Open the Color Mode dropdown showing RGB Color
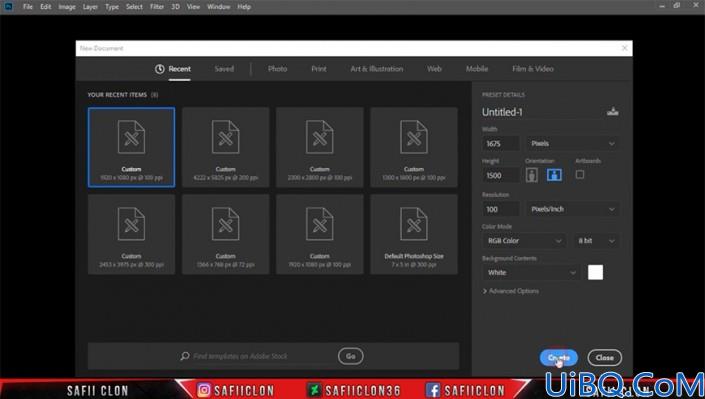Image resolution: width=705 pixels, height=399 pixels. [x=524, y=241]
